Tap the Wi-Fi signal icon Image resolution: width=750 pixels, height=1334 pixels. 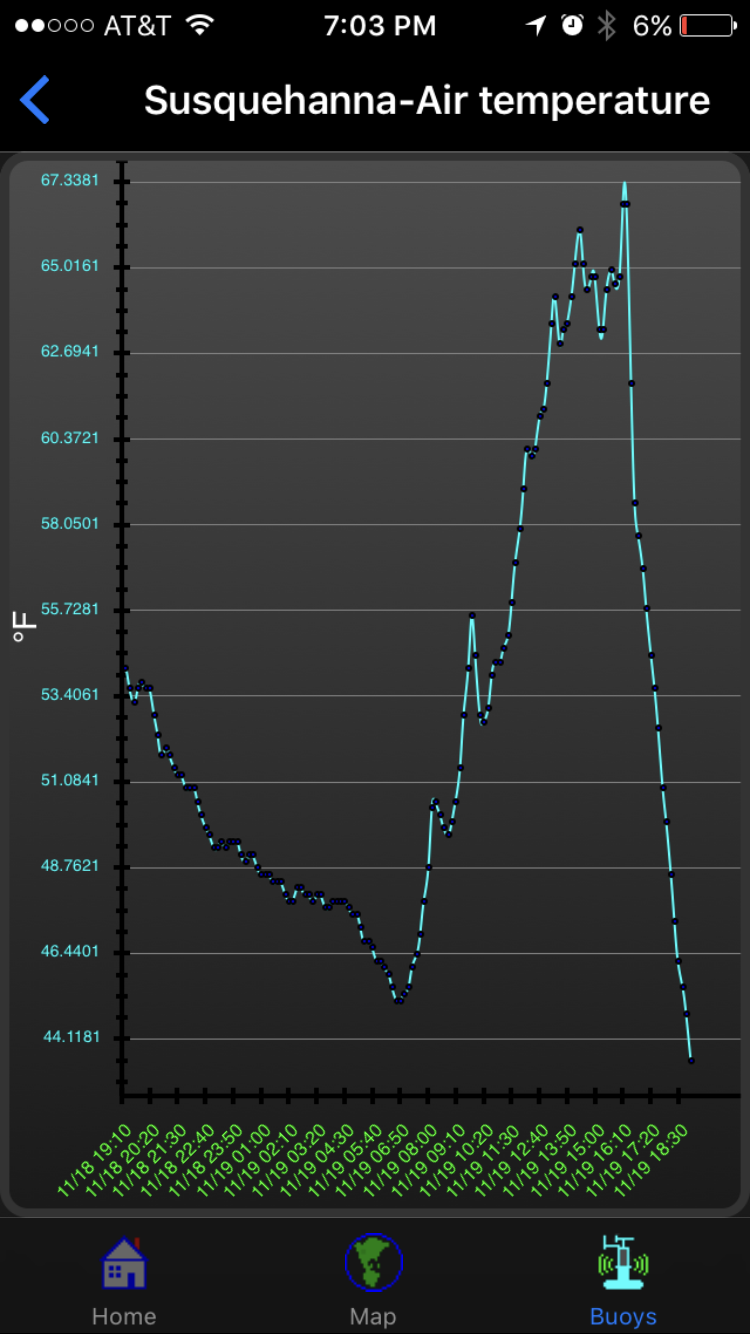click(201, 26)
